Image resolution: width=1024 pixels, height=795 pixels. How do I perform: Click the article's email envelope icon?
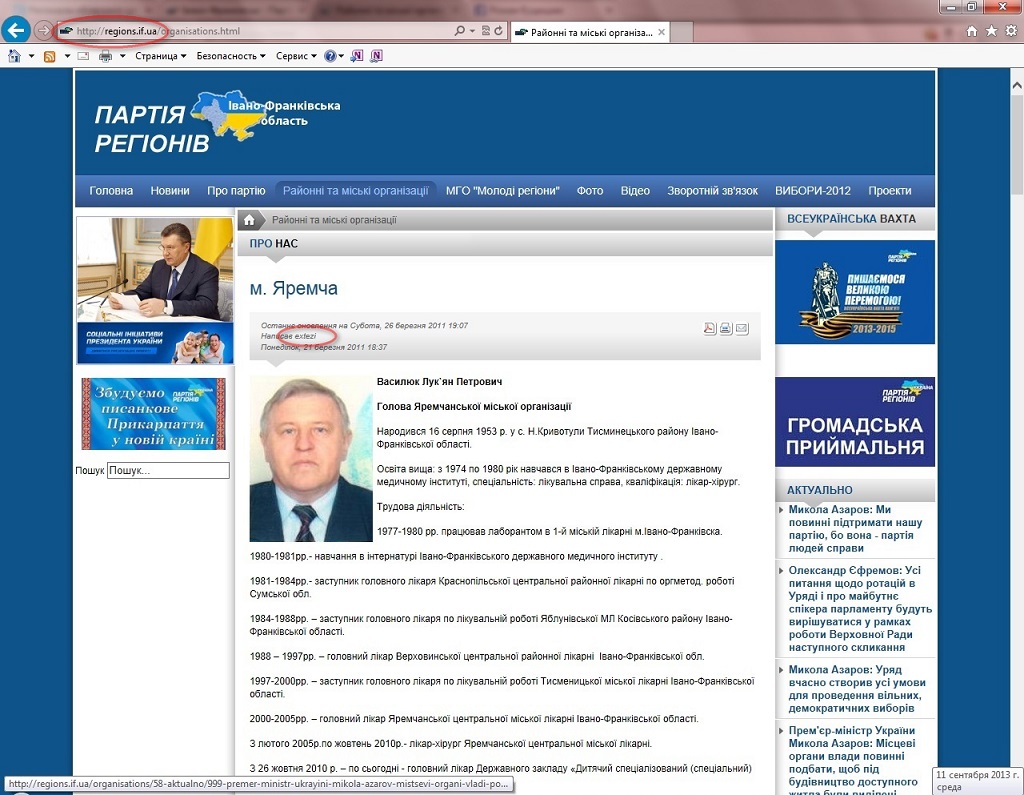(742, 329)
